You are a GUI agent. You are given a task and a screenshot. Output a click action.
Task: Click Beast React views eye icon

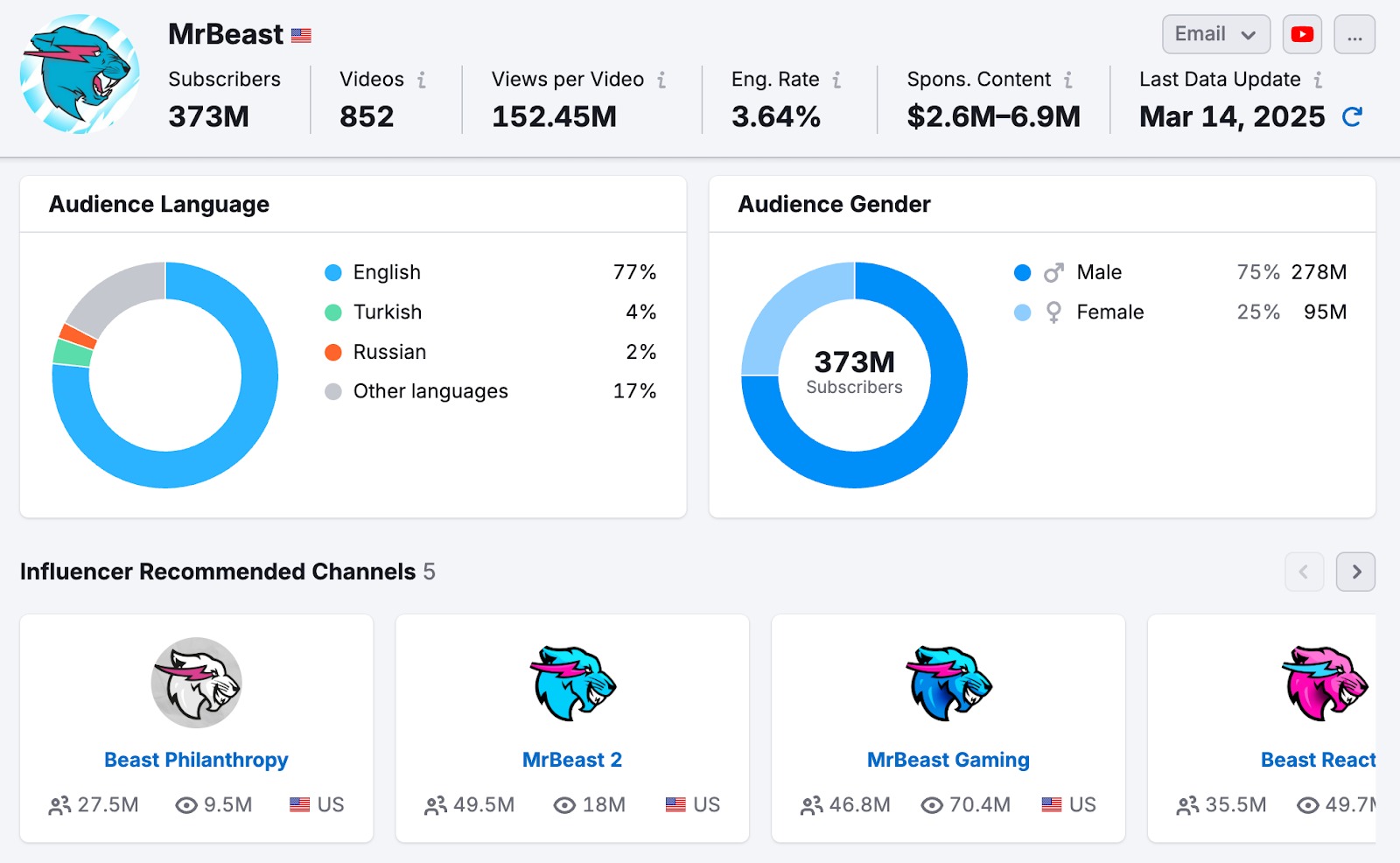(x=1308, y=805)
